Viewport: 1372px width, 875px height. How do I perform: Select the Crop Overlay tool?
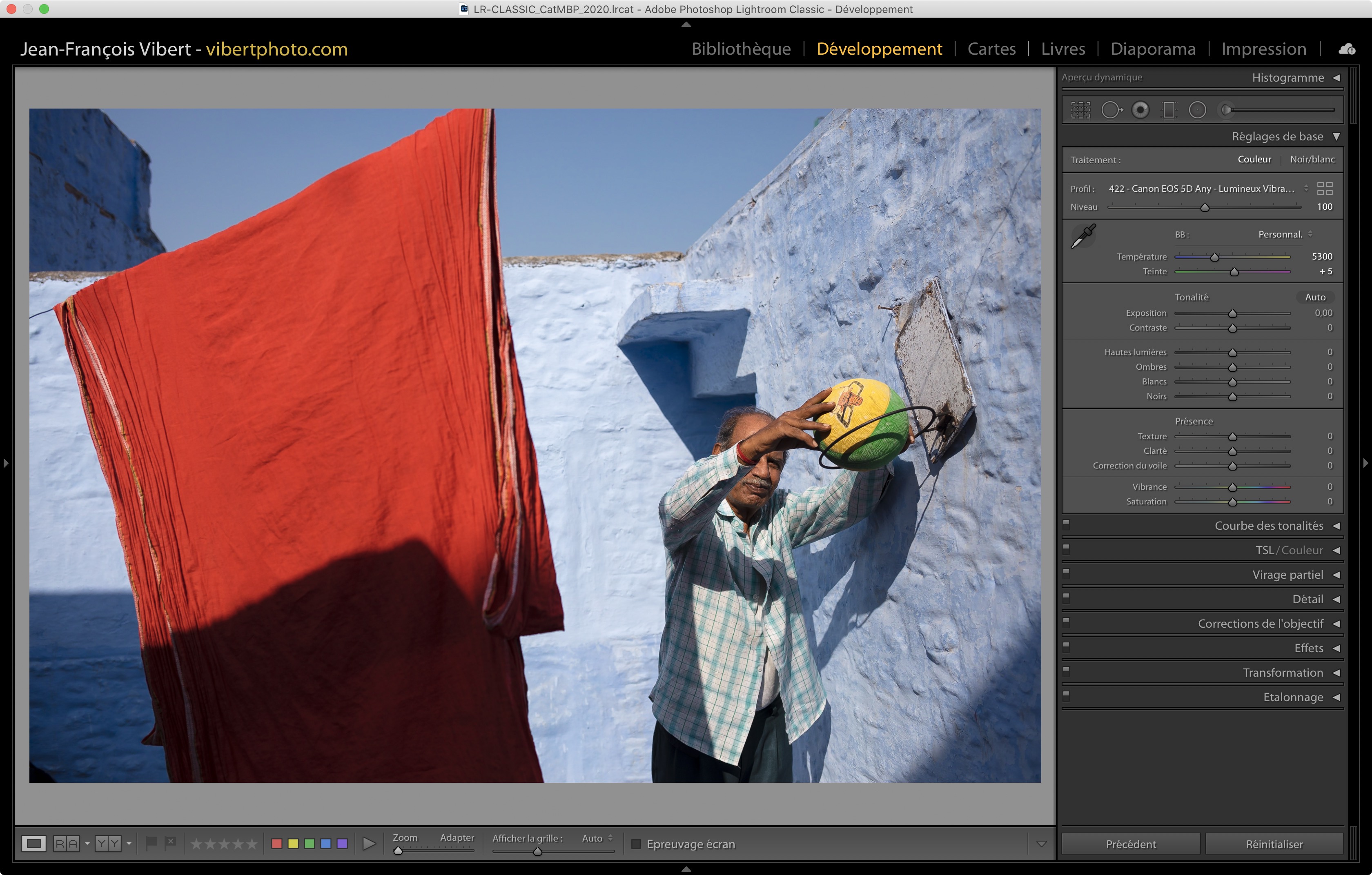(x=1080, y=110)
